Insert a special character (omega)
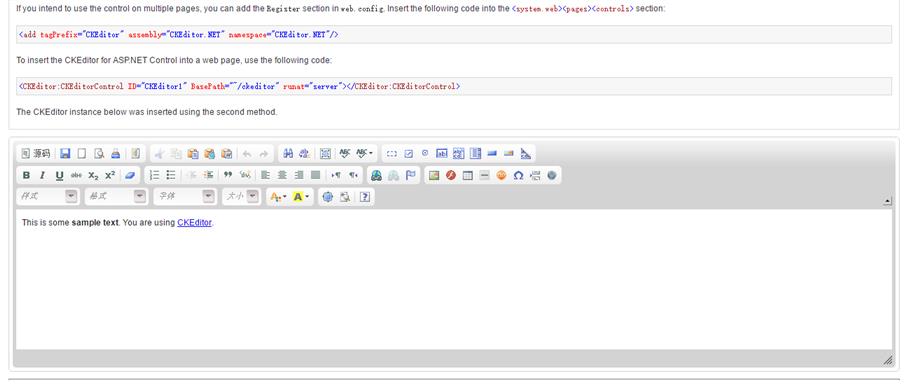Viewport: 908px width, 387px height. tap(518, 175)
